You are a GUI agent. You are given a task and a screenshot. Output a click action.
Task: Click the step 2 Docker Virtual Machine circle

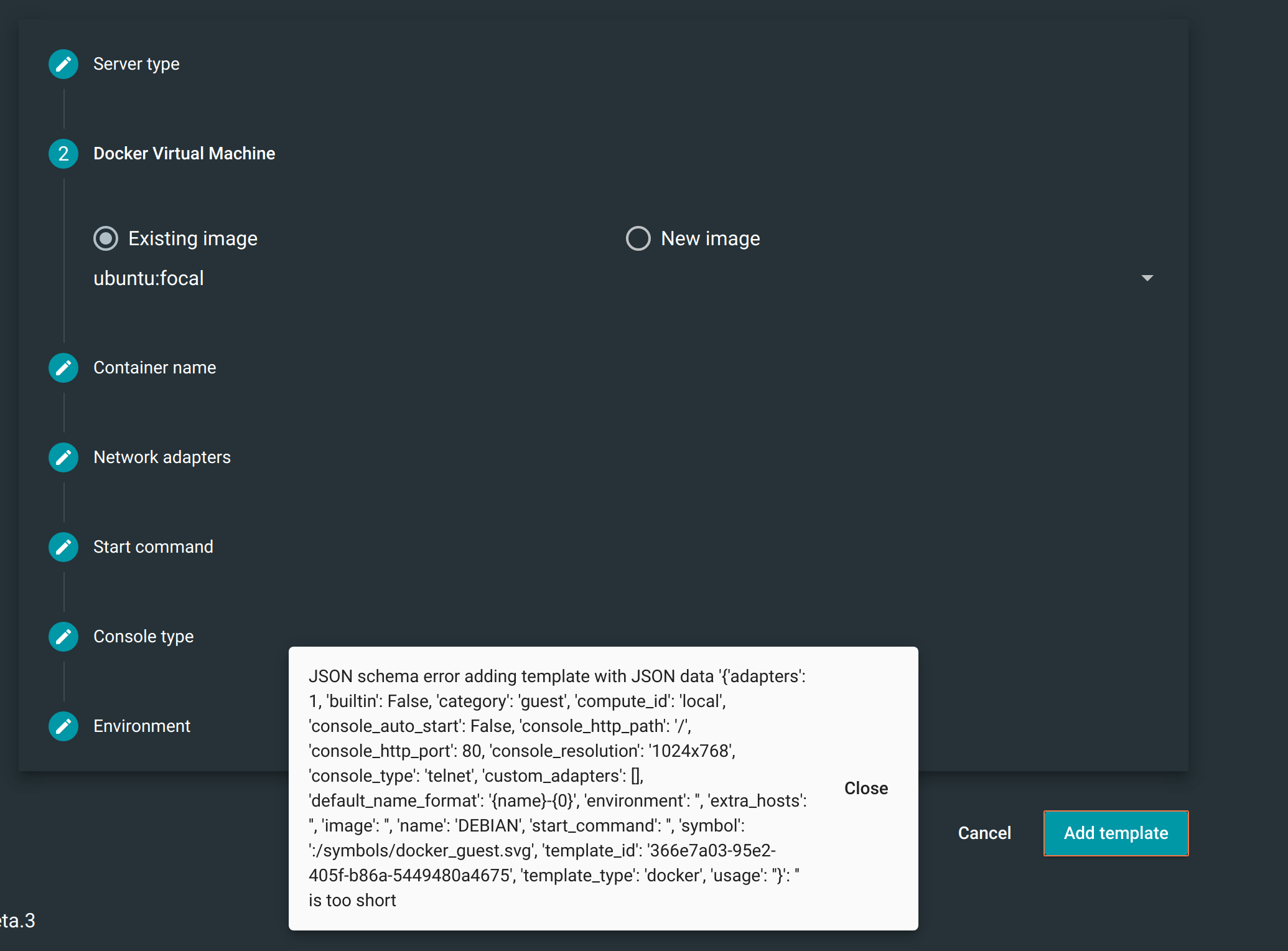click(63, 154)
